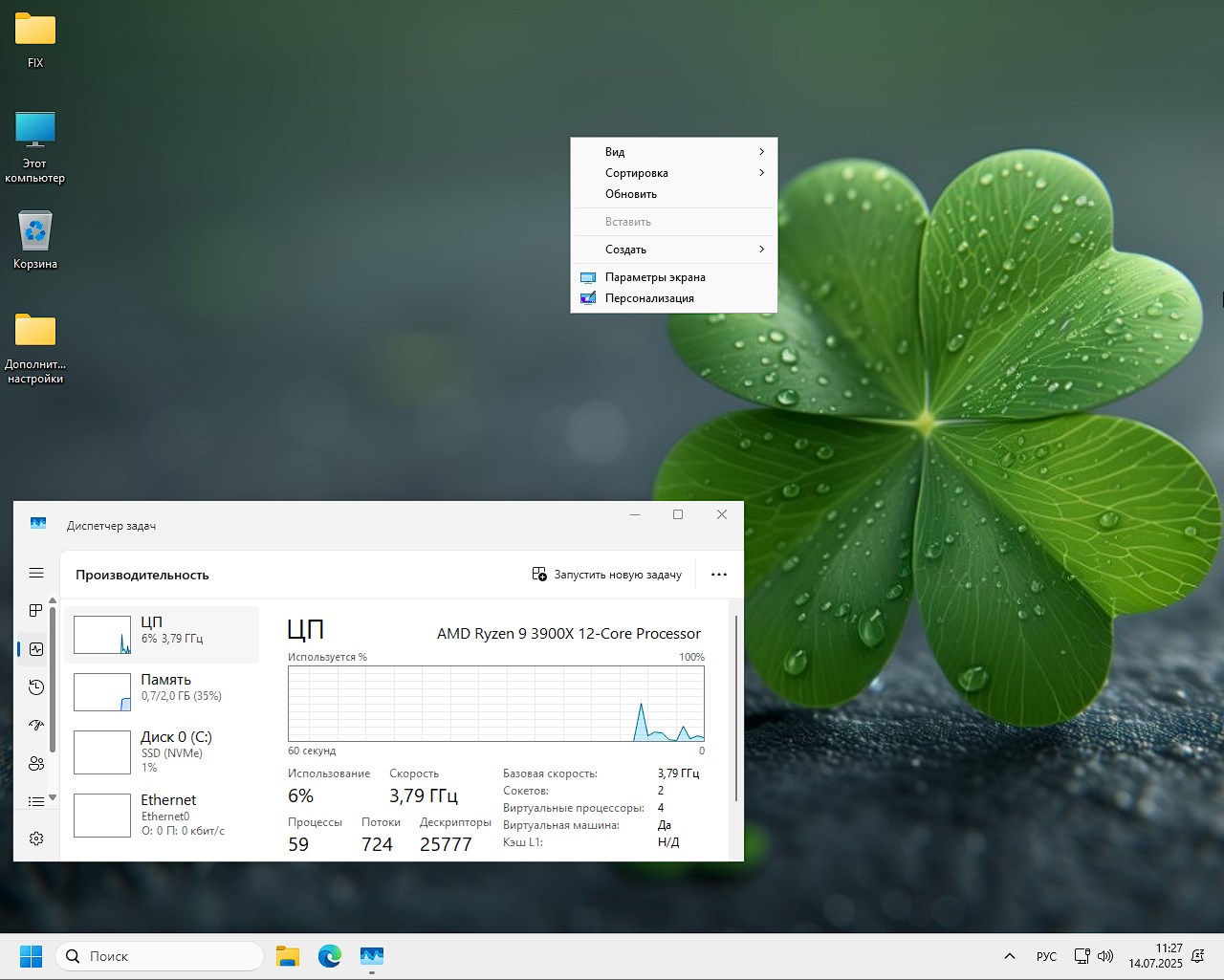Screen dimensions: 1224x980
Task: Click the processes count 59
Action: tap(298, 844)
